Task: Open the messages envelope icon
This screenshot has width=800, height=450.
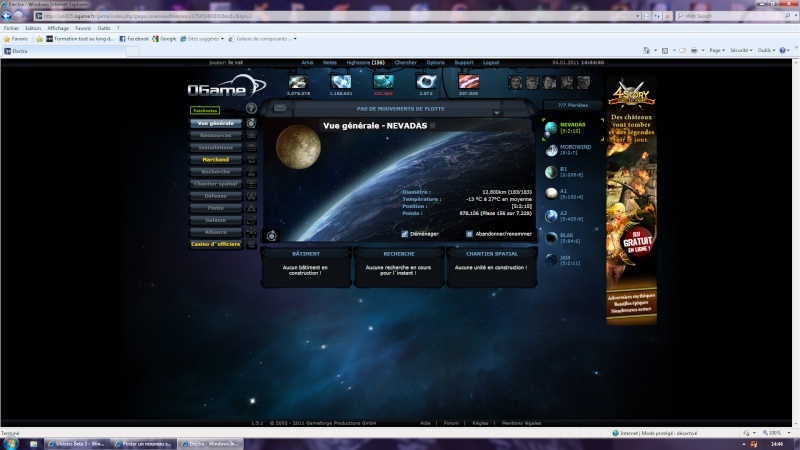Action: click(280, 108)
